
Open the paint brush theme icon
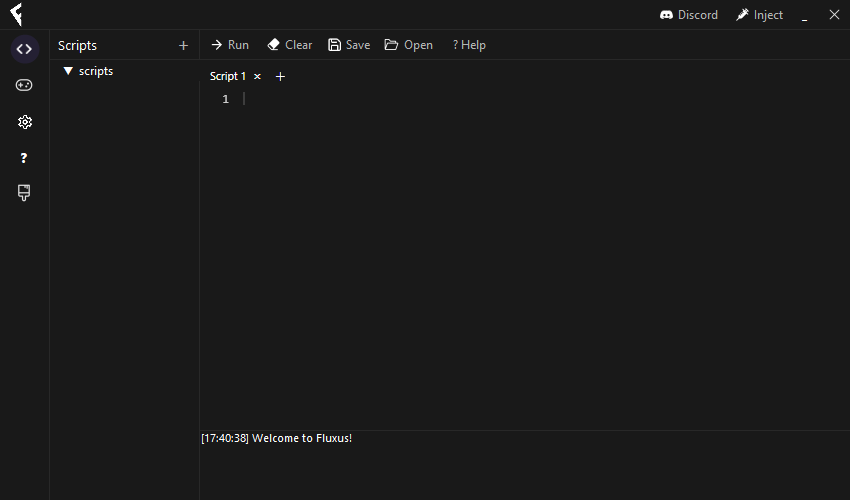tap(25, 193)
